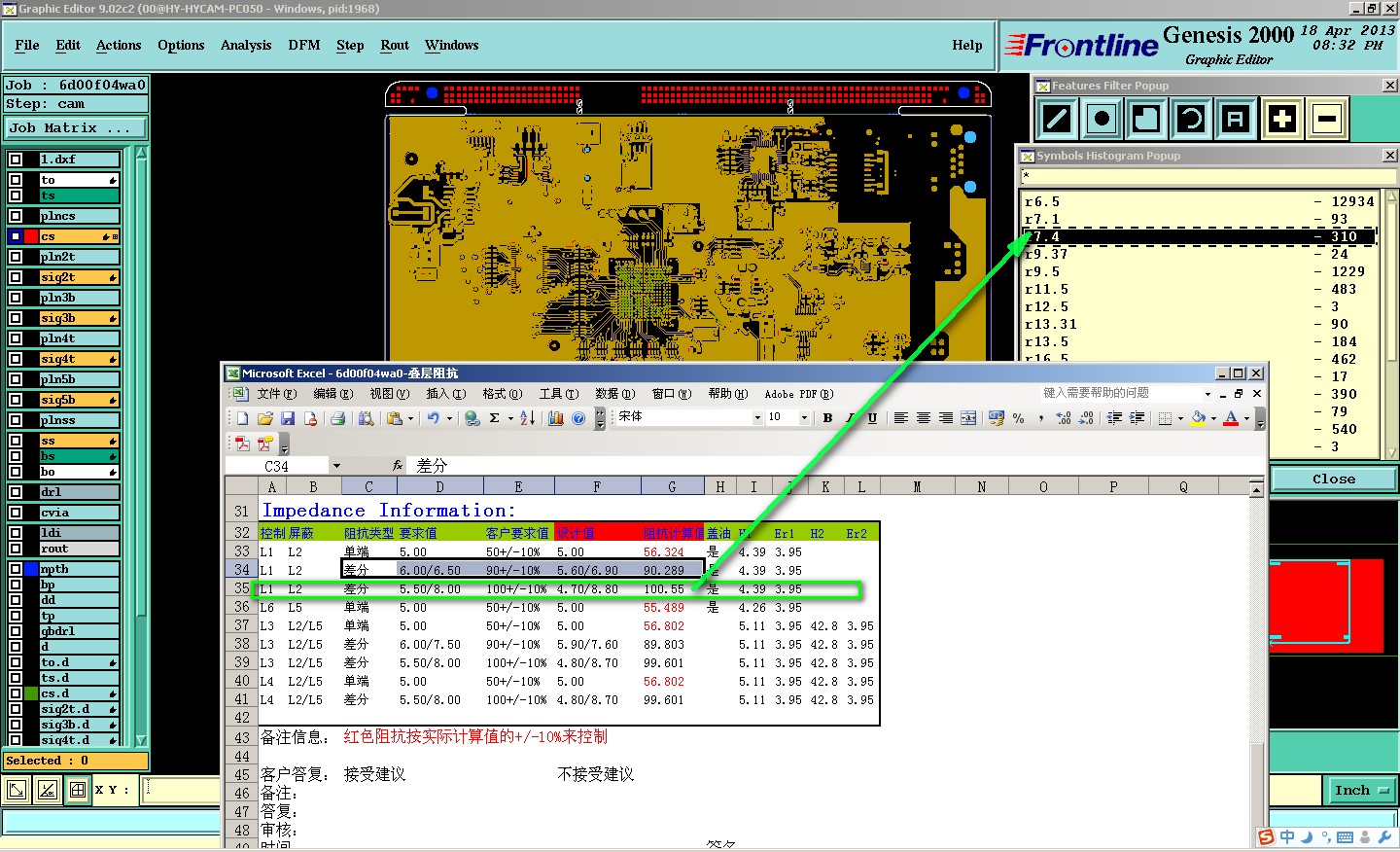
Task: Select r9.5 row in symbols histogram
Action: [1200, 271]
